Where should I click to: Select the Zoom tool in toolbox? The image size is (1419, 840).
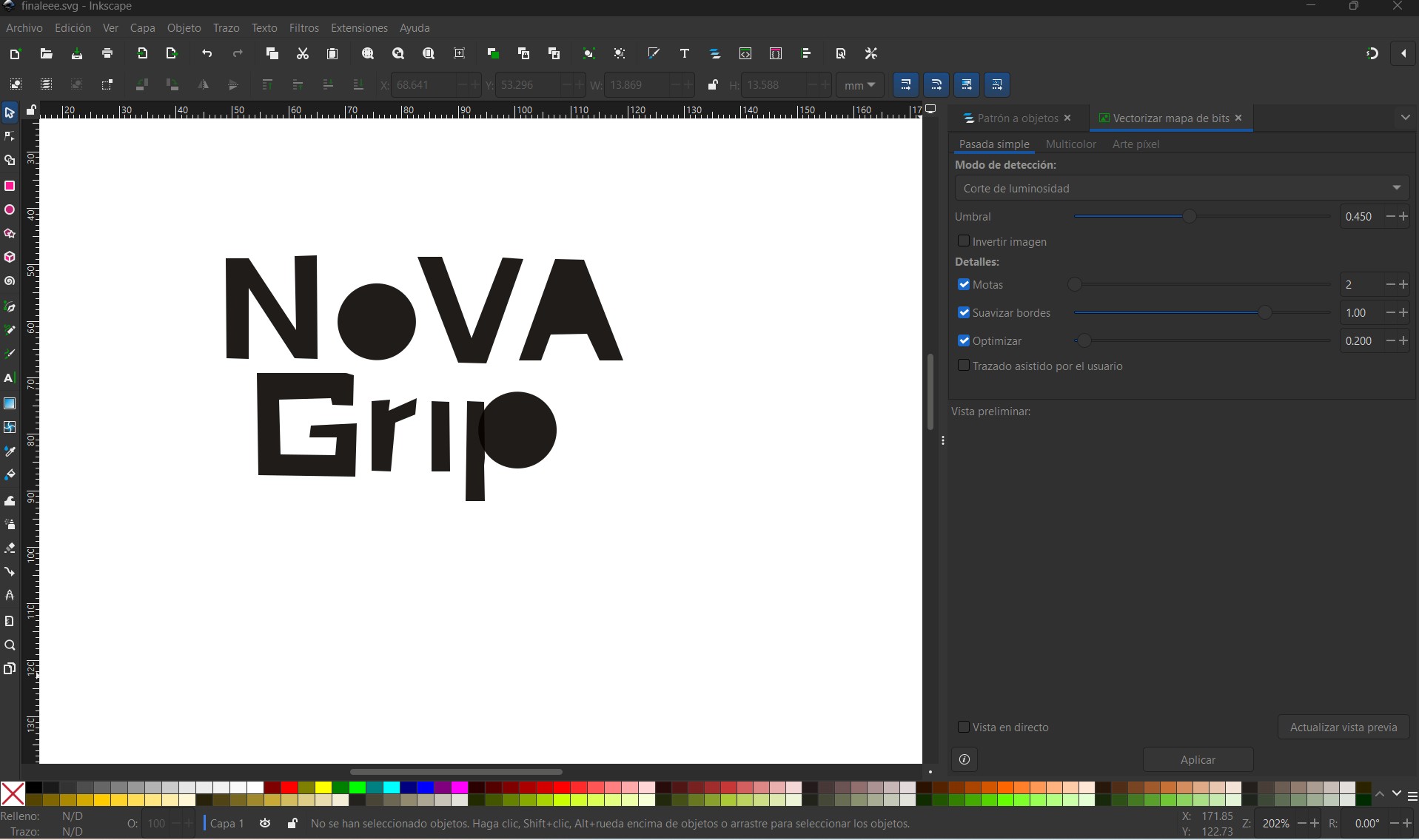(10, 645)
